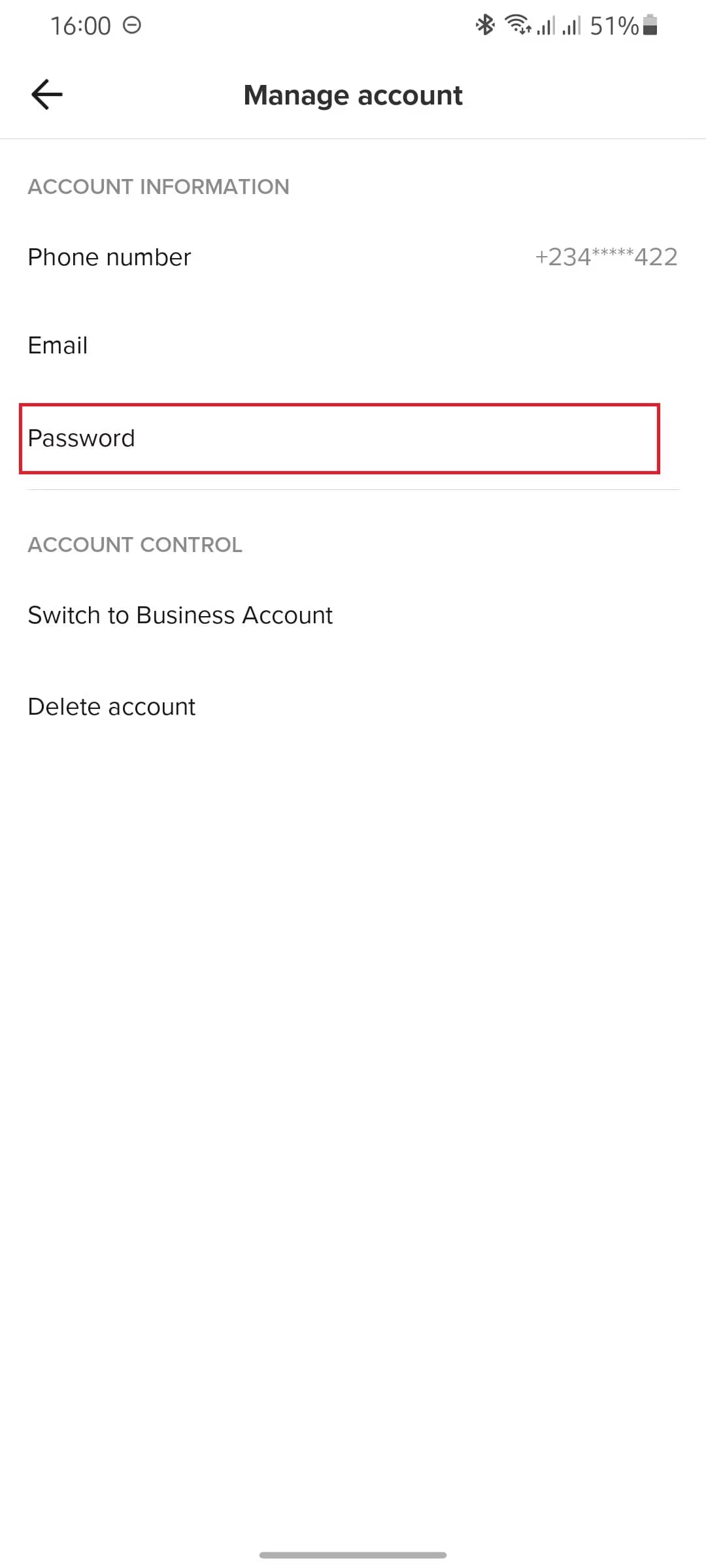The image size is (706, 1568).
Task: Open the Phone number setting
Action: coord(353,257)
